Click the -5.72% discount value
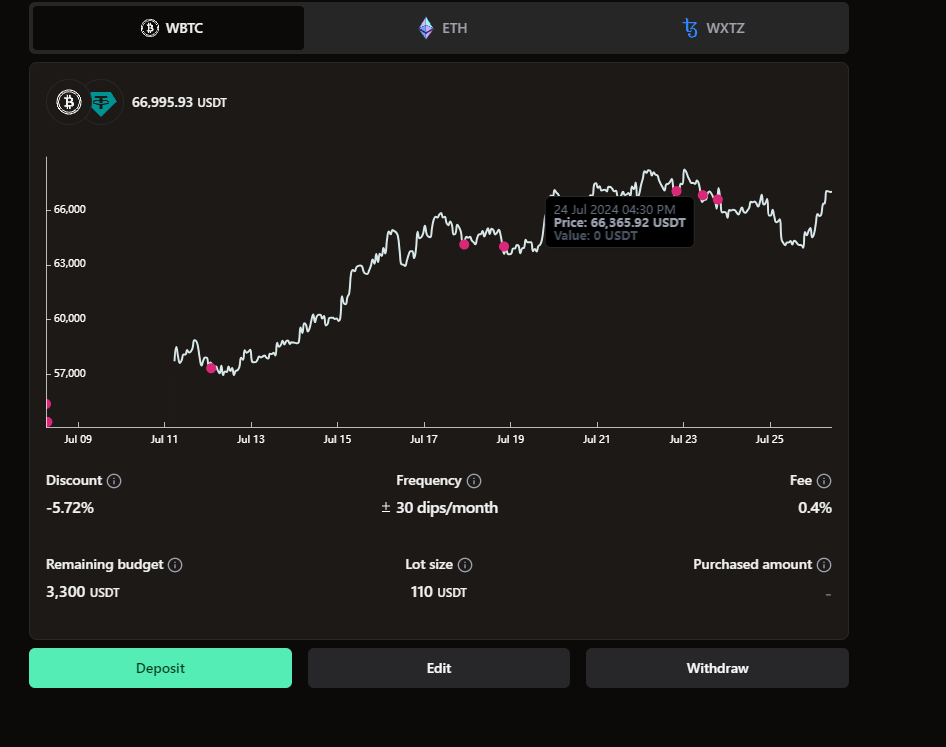This screenshot has height=747, width=946. coord(70,508)
